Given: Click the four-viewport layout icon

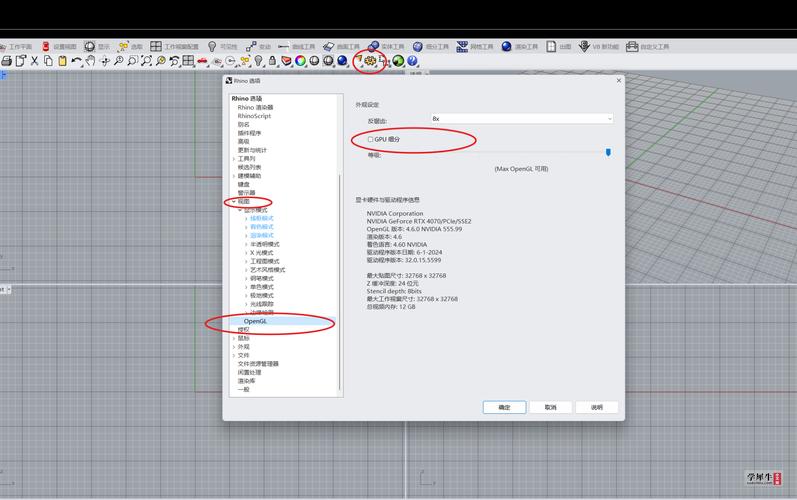Looking at the screenshot, I should coord(188,61).
